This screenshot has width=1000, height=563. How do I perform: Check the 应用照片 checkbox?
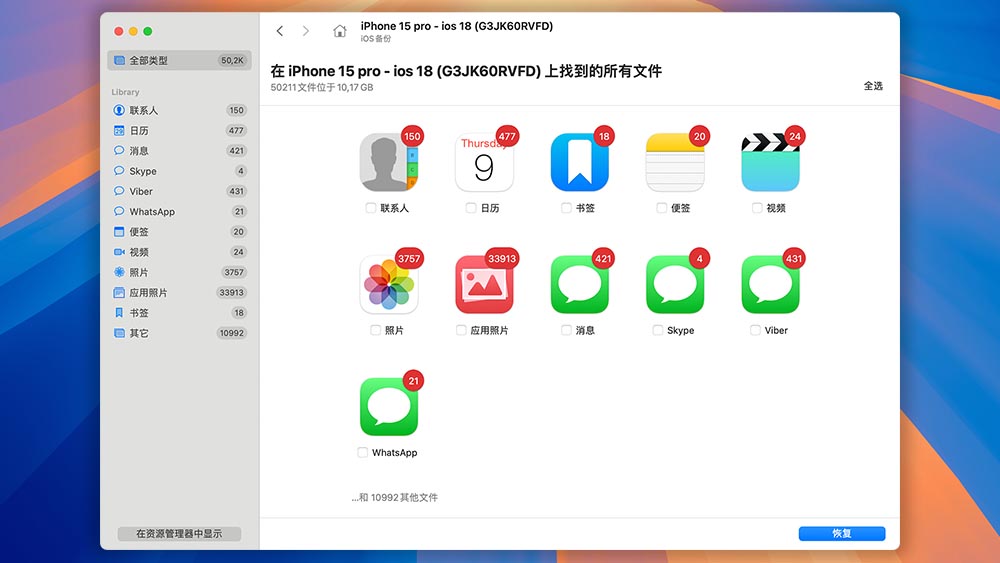point(460,330)
